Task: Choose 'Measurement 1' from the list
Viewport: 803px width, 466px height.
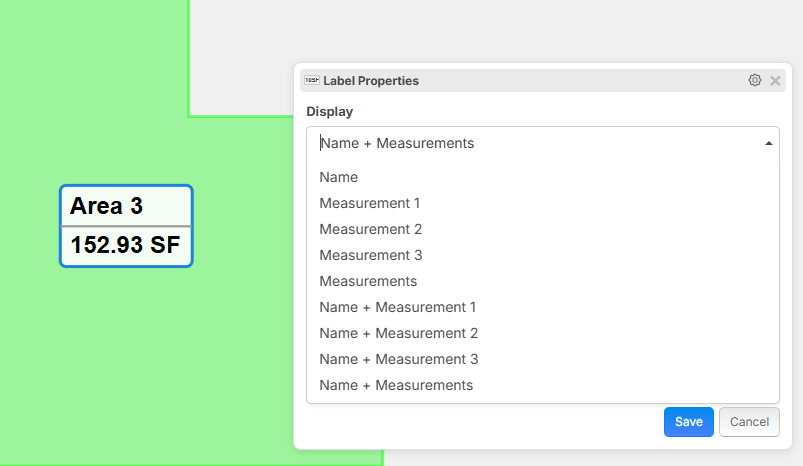Action: pos(369,203)
